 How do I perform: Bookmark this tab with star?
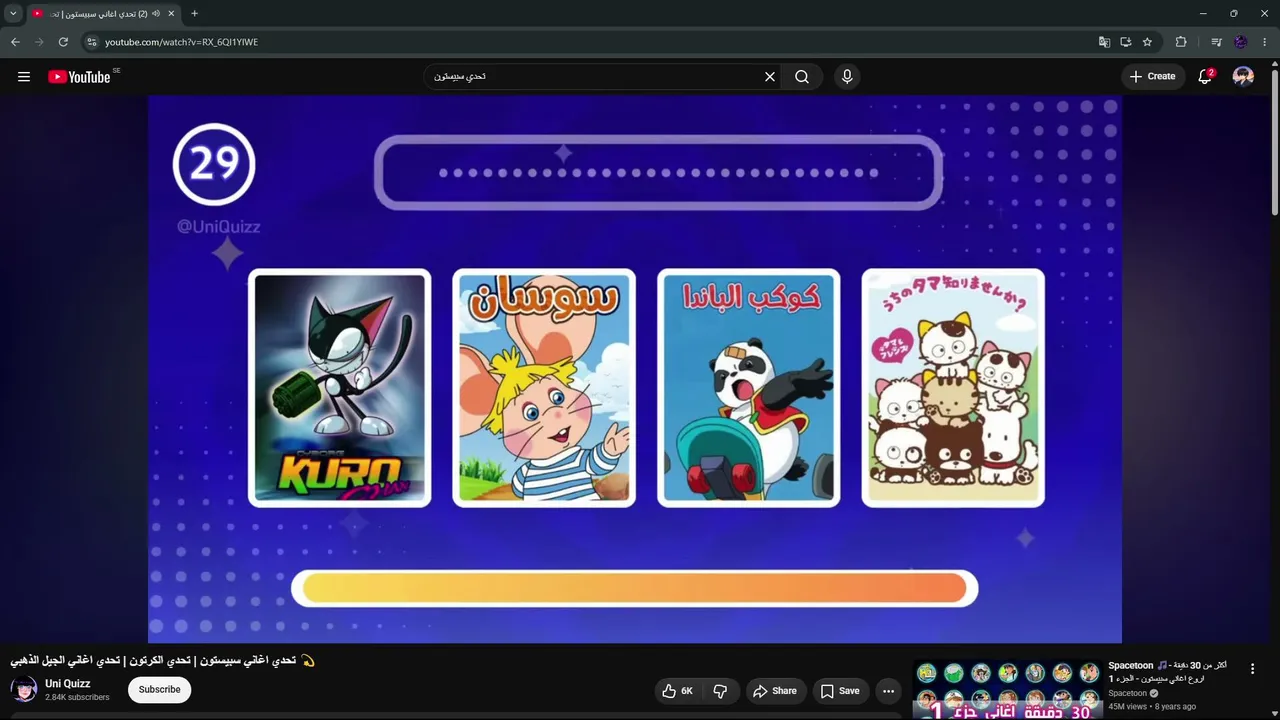coord(1147,42)
